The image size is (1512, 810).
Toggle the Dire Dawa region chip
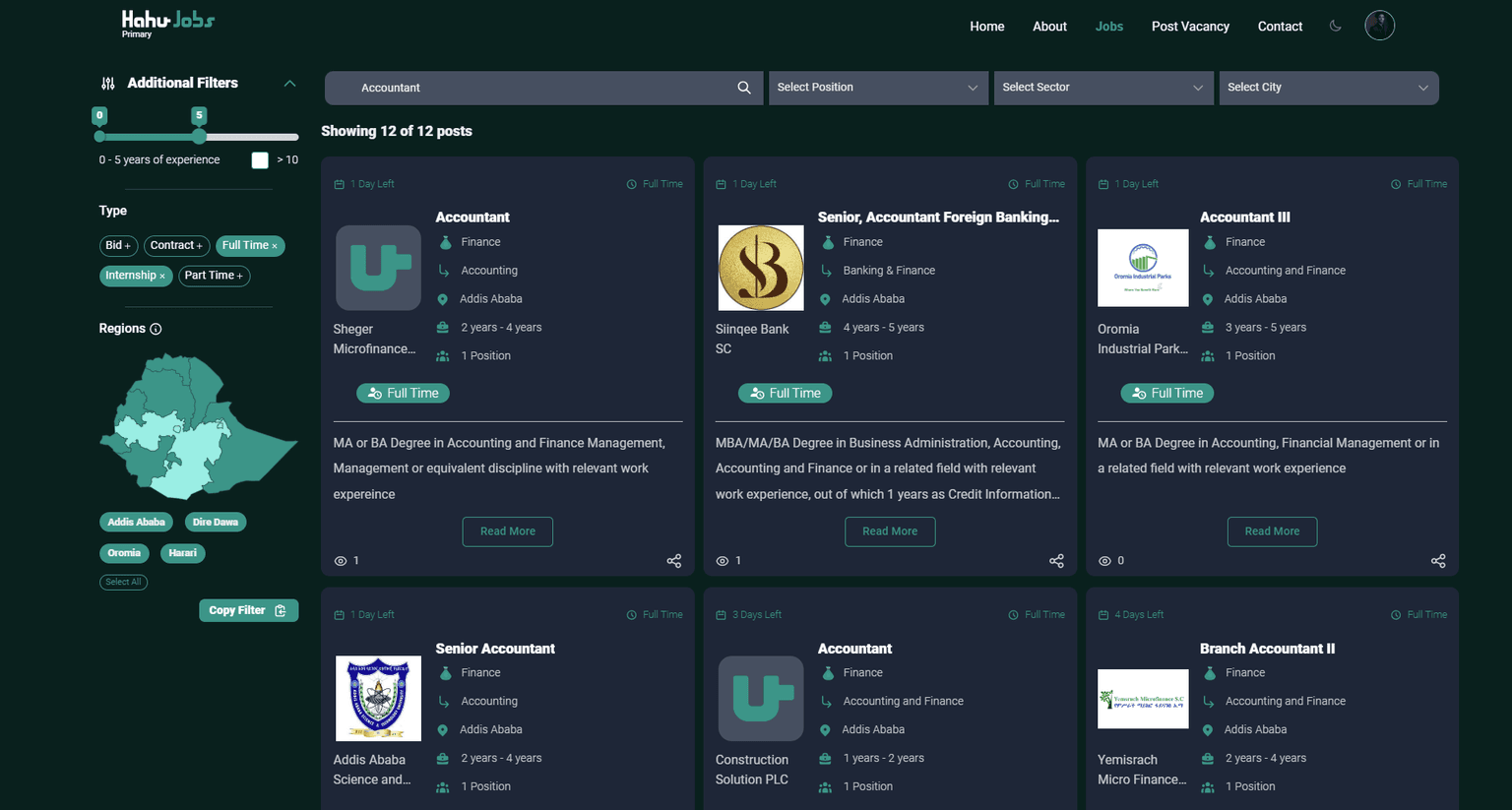(x=216, y=523)
